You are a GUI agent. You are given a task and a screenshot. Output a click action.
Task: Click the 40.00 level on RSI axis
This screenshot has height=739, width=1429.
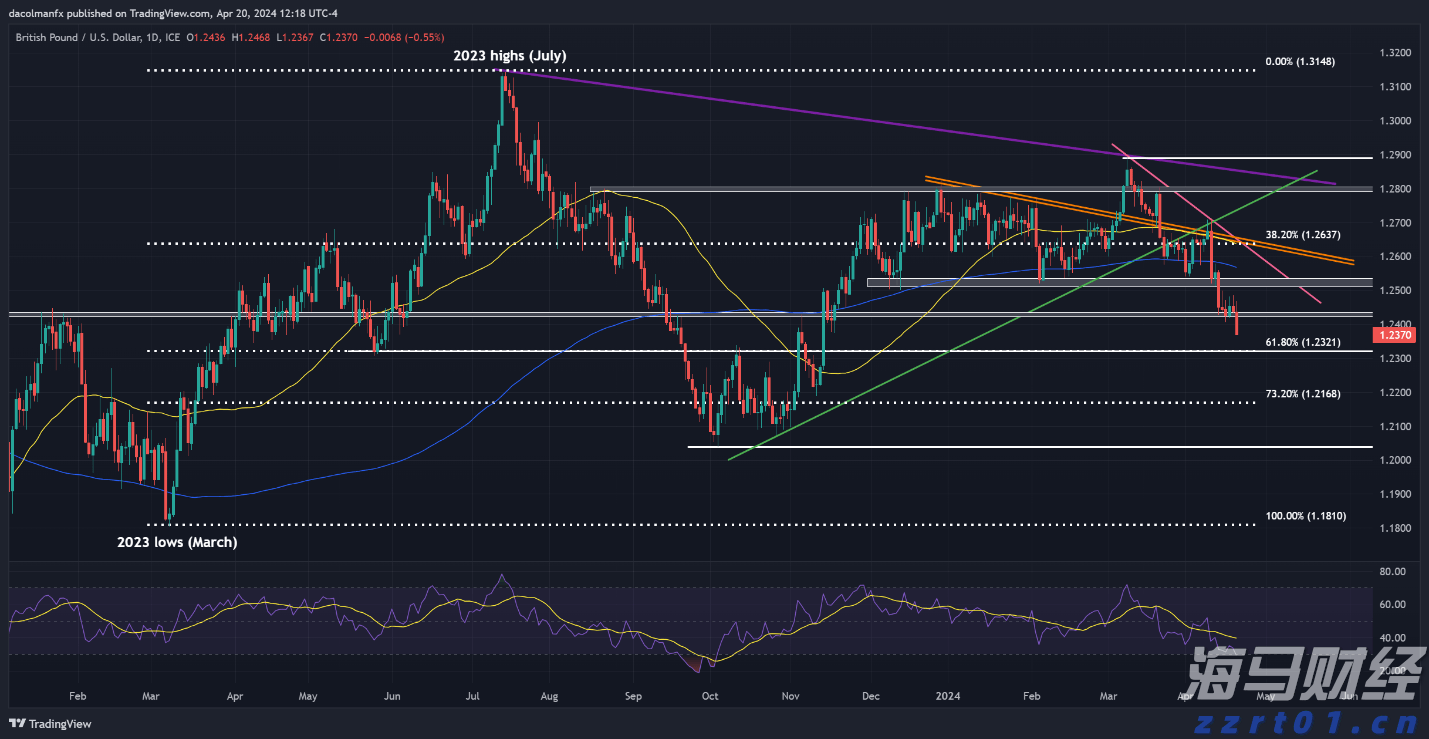[x=1392, y=638]
